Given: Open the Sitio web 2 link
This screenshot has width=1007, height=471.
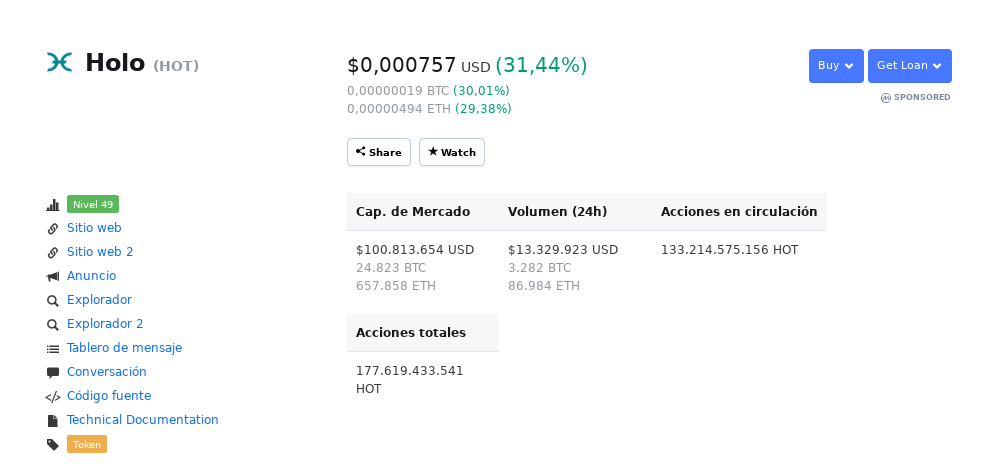Looking at the screenshot, I should [x=100, y=252].
